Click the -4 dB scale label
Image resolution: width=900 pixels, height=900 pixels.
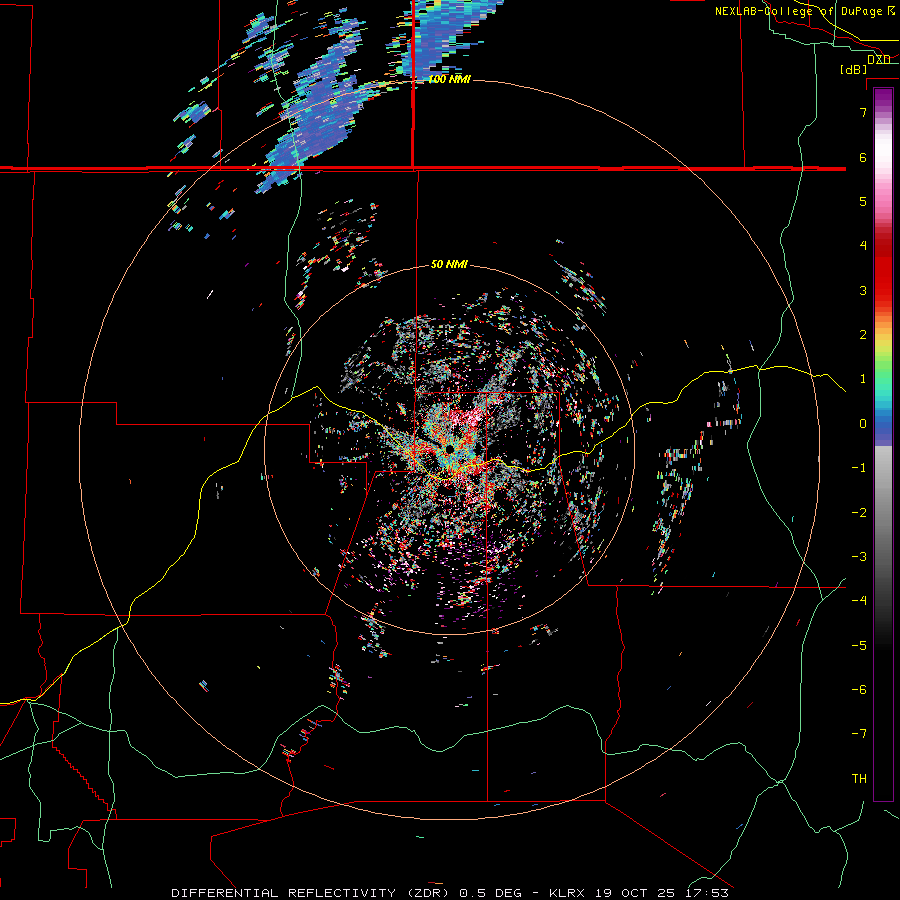[859, 600]
